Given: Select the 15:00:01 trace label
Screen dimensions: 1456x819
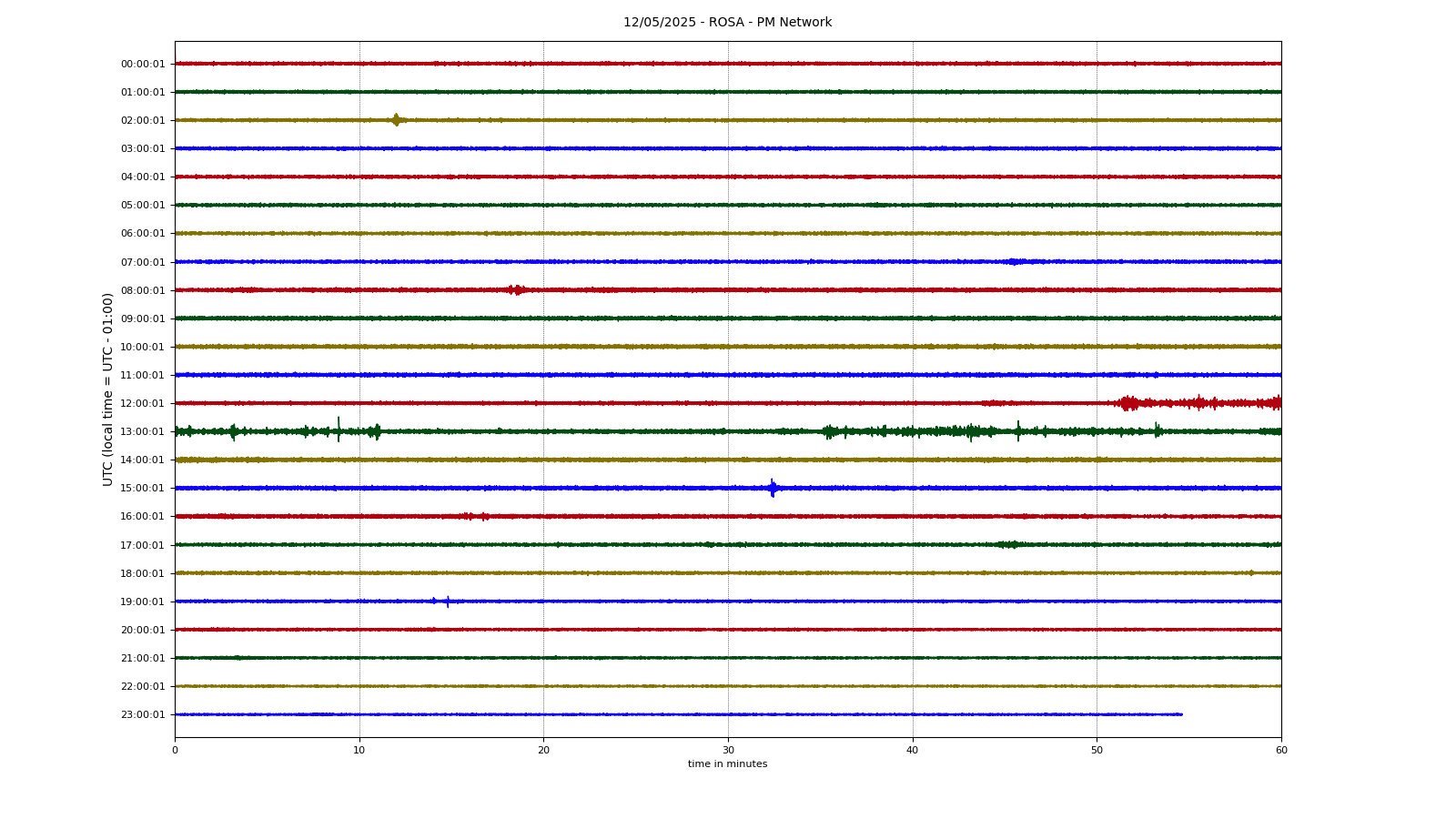Looking at the screenshot, I should (143, 488).
